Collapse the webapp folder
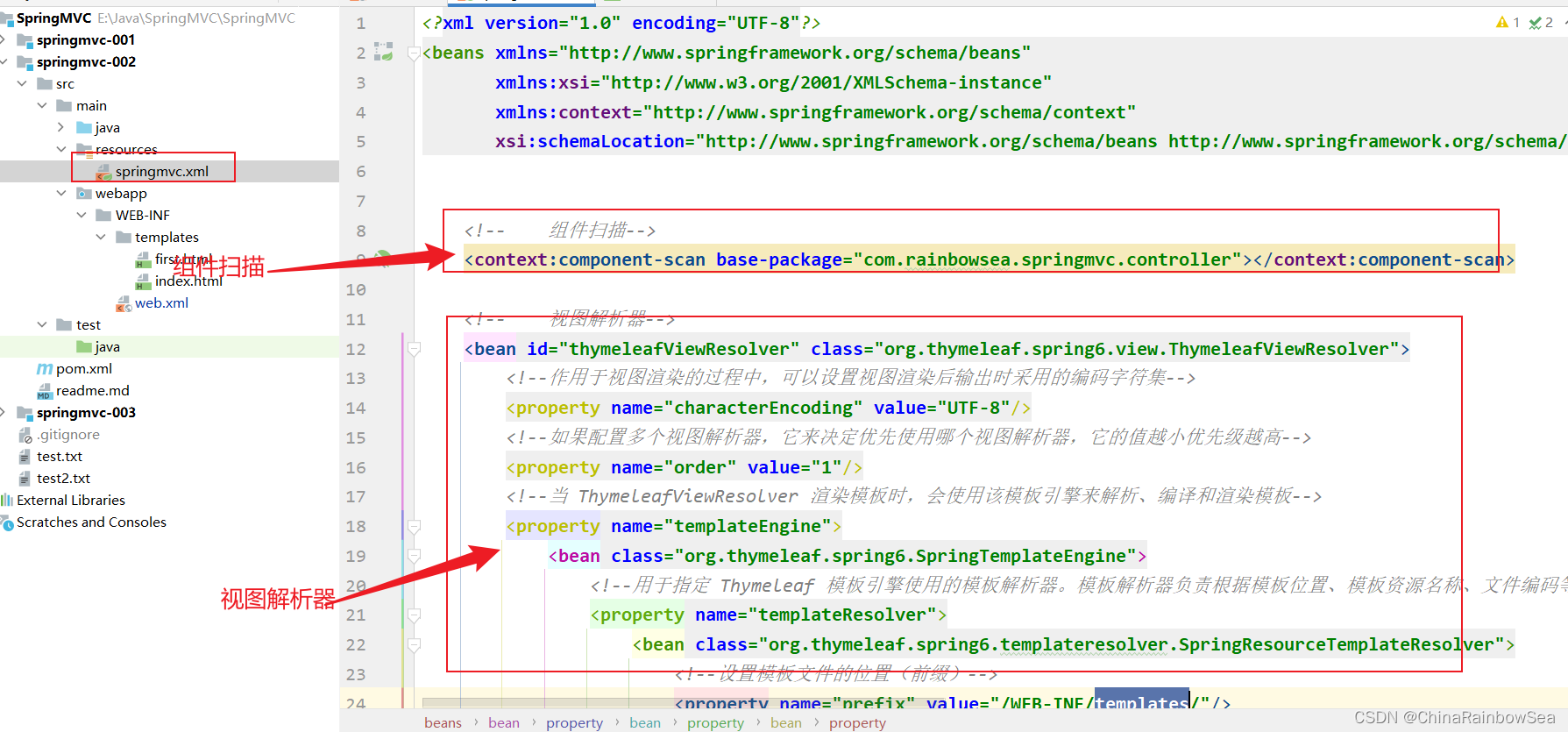1568x732 pixels. pyautogui.click(x=61, y=194)
